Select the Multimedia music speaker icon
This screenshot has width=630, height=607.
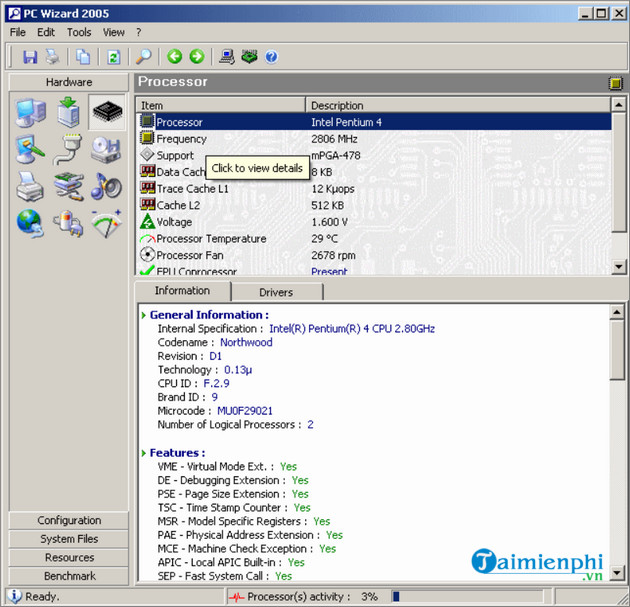click(106, 186)
